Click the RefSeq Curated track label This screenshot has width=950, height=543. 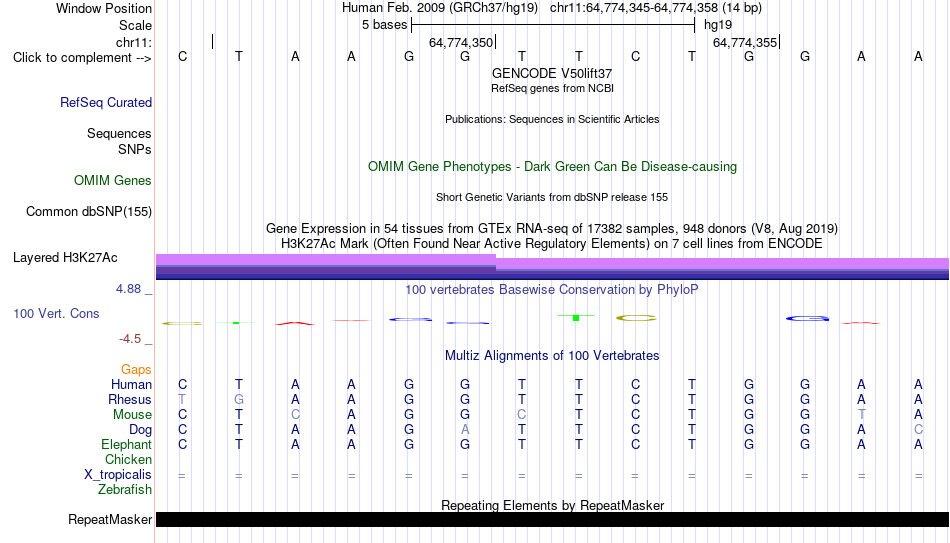click(105, 102)
